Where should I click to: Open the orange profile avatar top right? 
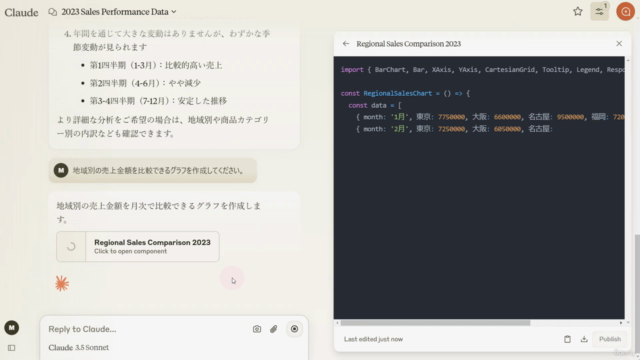point(625,11)
